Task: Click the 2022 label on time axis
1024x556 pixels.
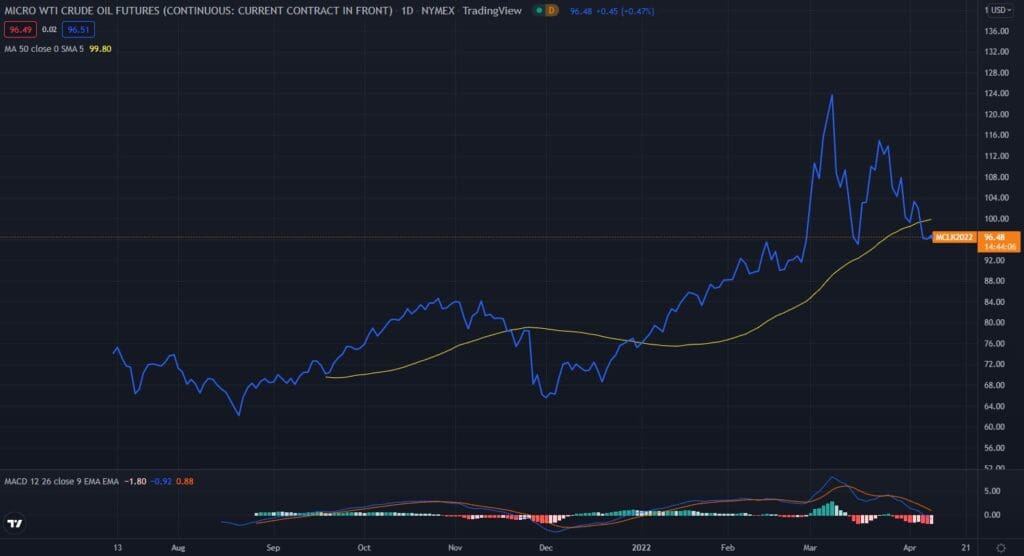Action: [x=640, y=548]
